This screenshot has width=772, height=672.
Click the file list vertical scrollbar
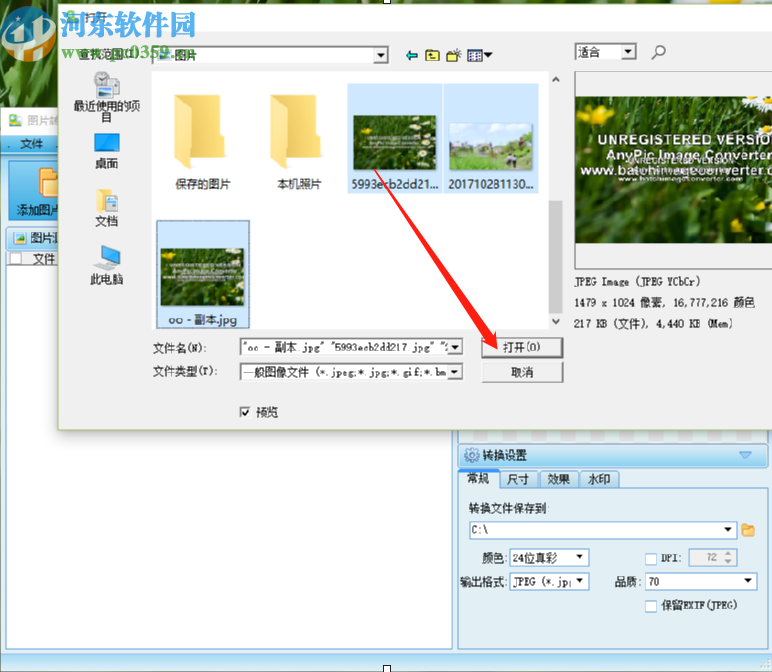pyautogui.click(x=555, y=256)
